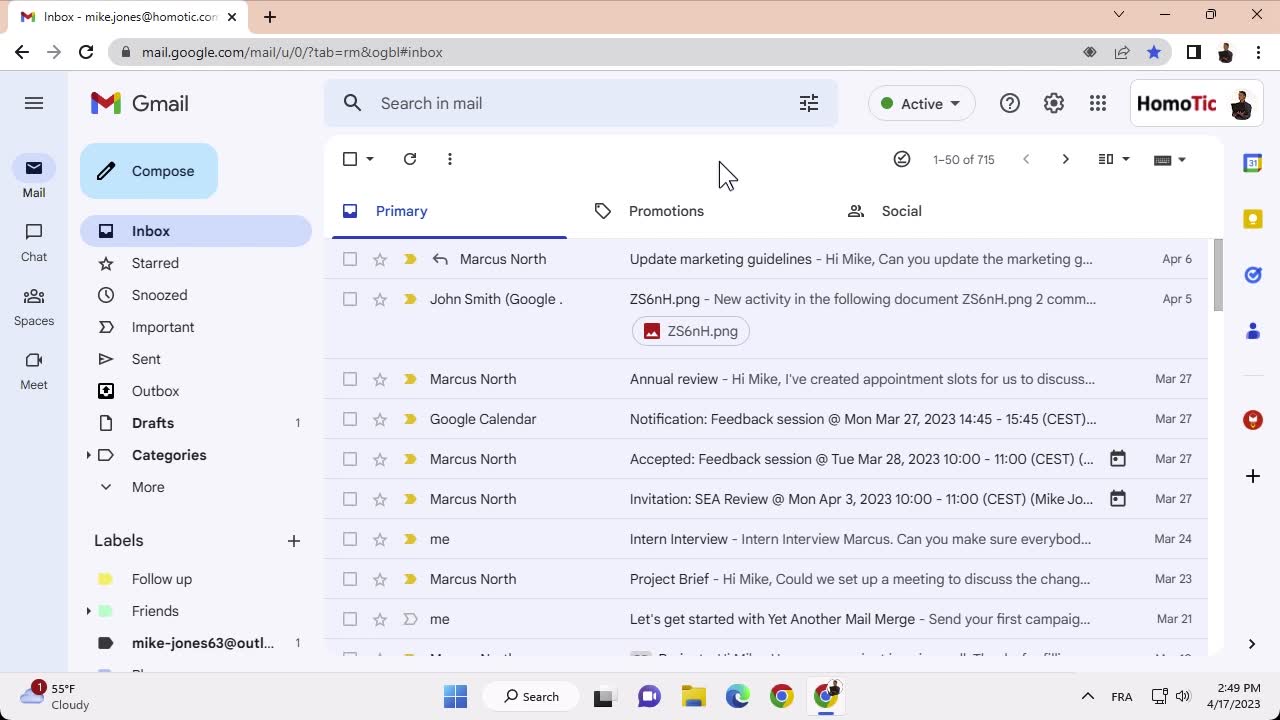The height and width of the screenshot is (720, 1280).
Task: Click the Compose button
Action: 149,171
